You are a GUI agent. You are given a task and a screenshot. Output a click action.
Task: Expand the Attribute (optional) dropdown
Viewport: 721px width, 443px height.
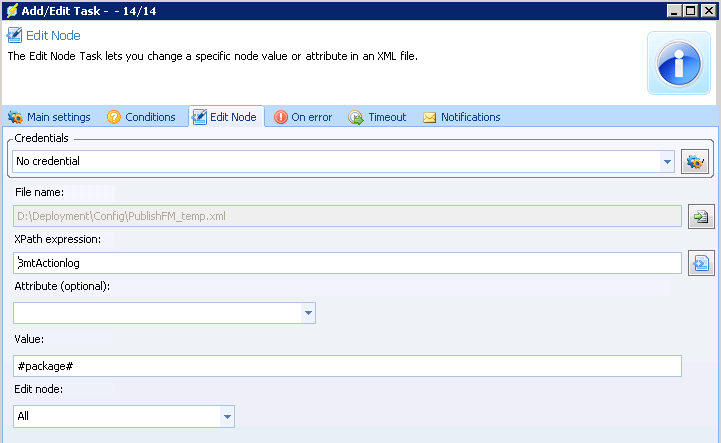click(307, 313)
